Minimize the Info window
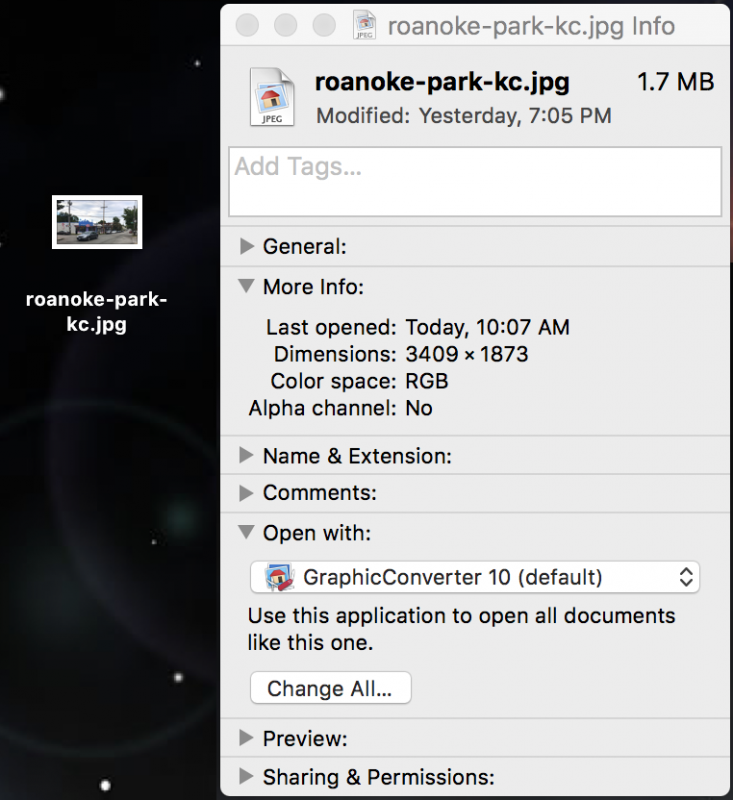This screenshot has height=800, width=733. (285, 25)
